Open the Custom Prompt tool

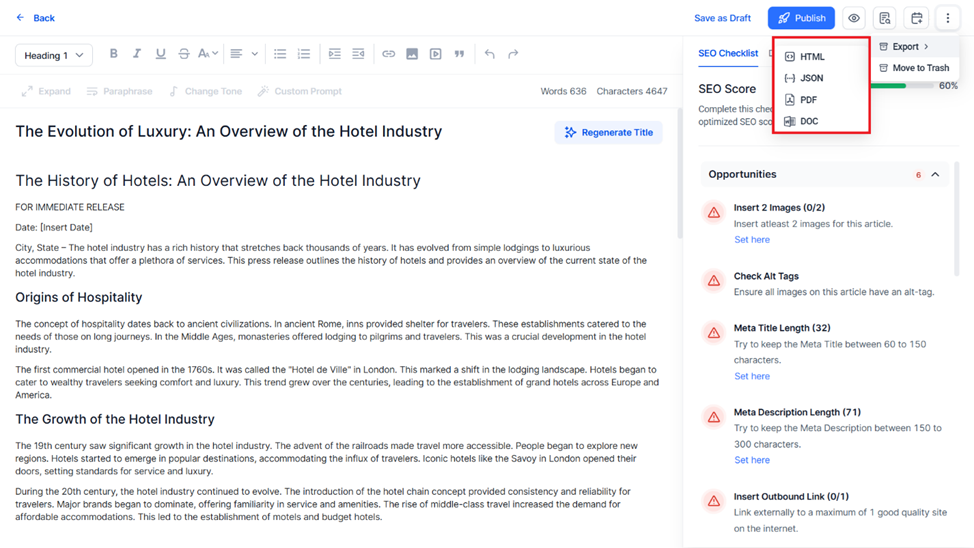[300, 91]
